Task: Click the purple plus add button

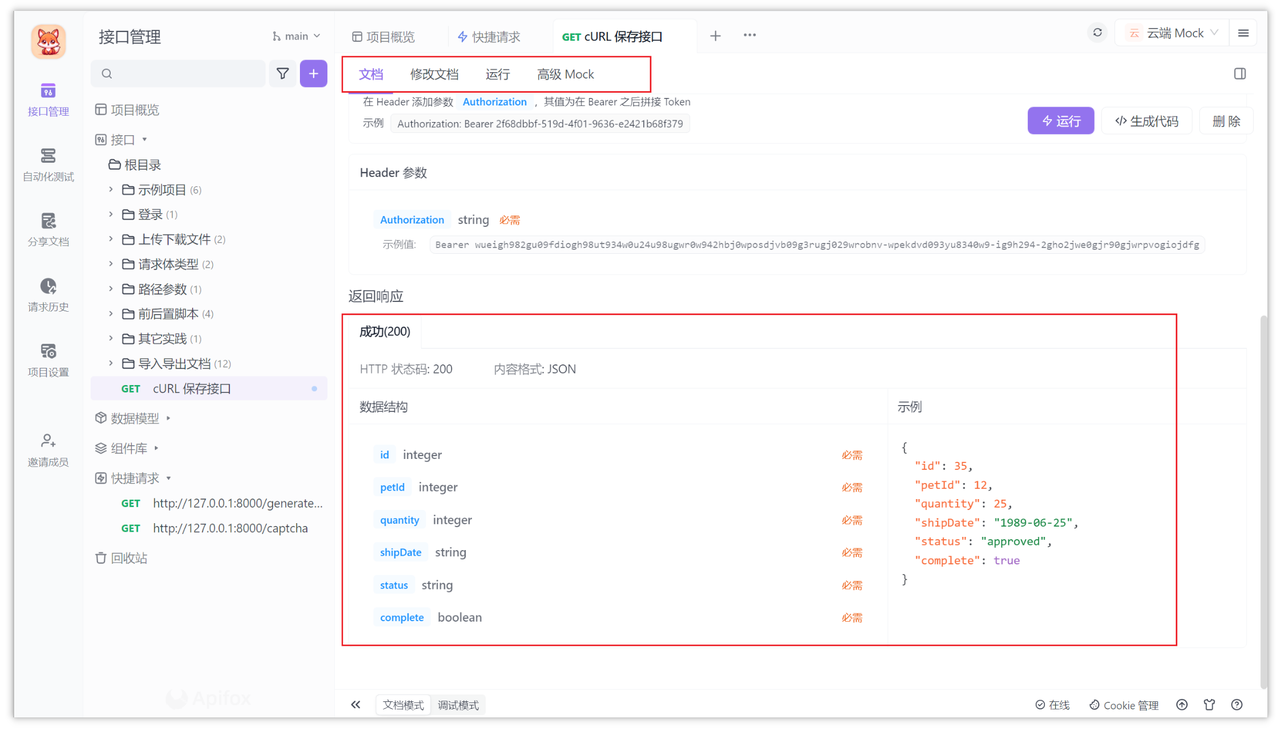Action: coord(314,74)
